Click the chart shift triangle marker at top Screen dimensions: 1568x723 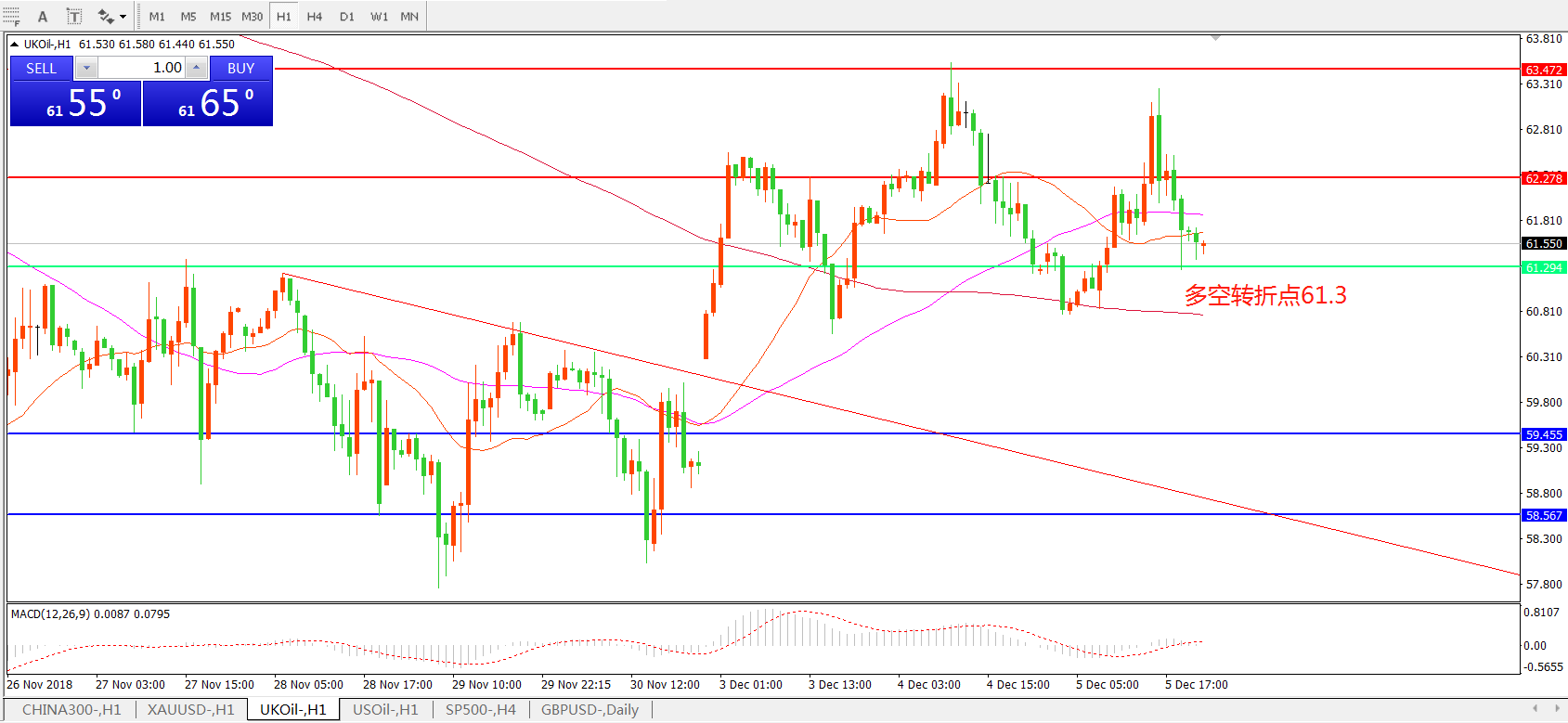(1215, 38)
